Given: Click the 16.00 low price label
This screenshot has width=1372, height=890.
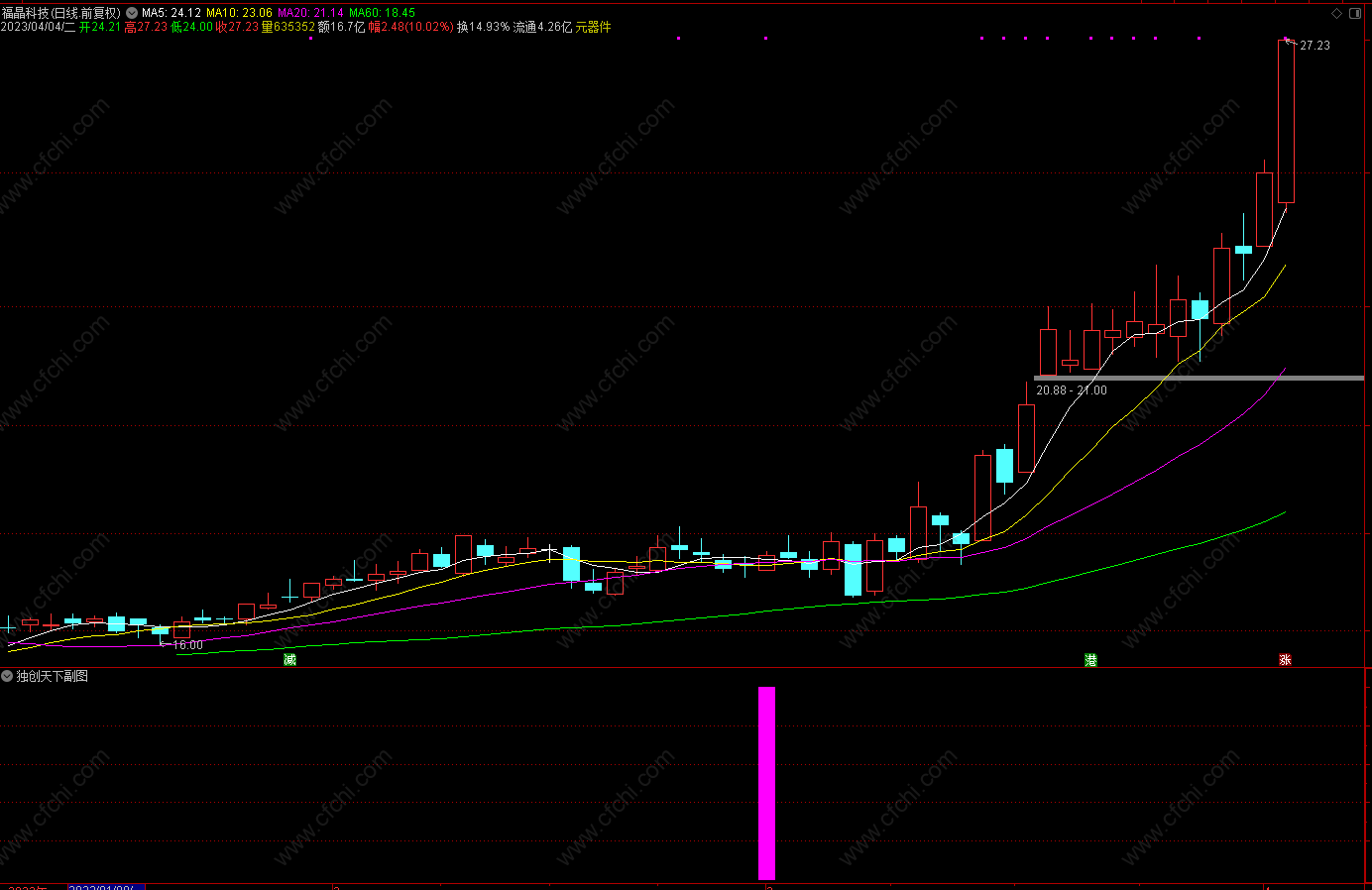Looking at the screenshot, I should point(187,645).
